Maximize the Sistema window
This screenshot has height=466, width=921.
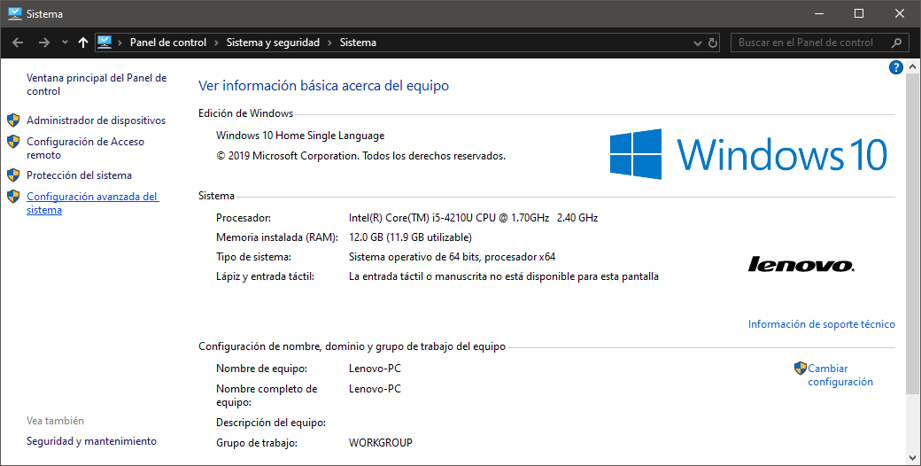point(859,14)
